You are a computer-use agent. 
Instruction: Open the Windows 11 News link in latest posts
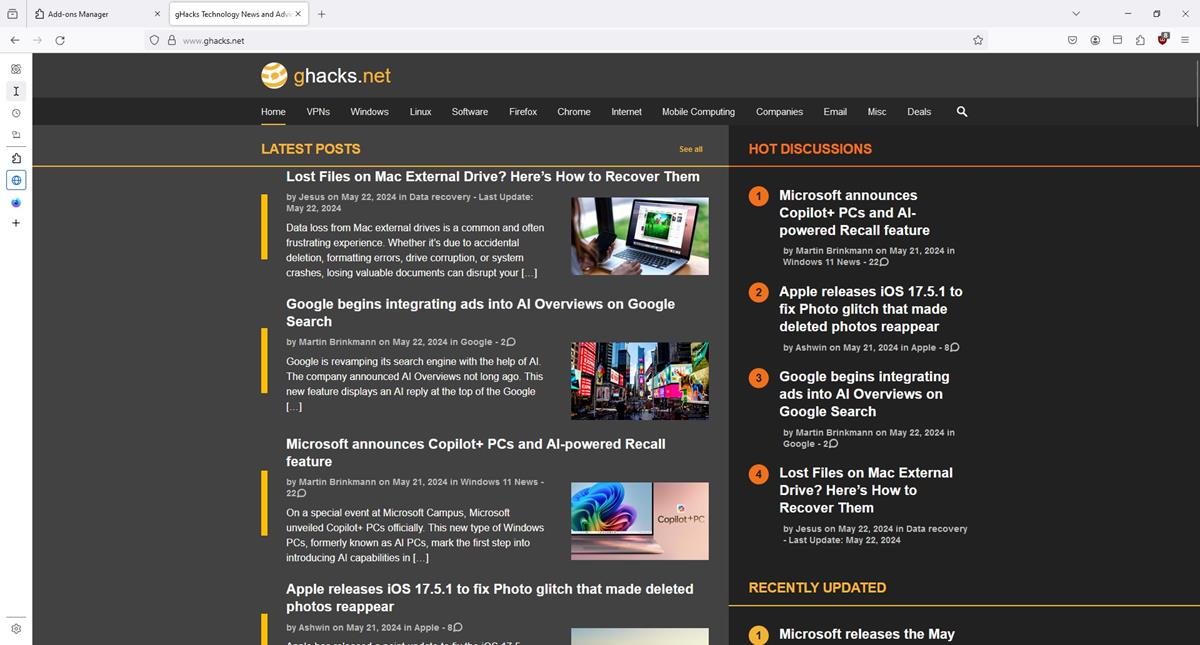[499, 482]
